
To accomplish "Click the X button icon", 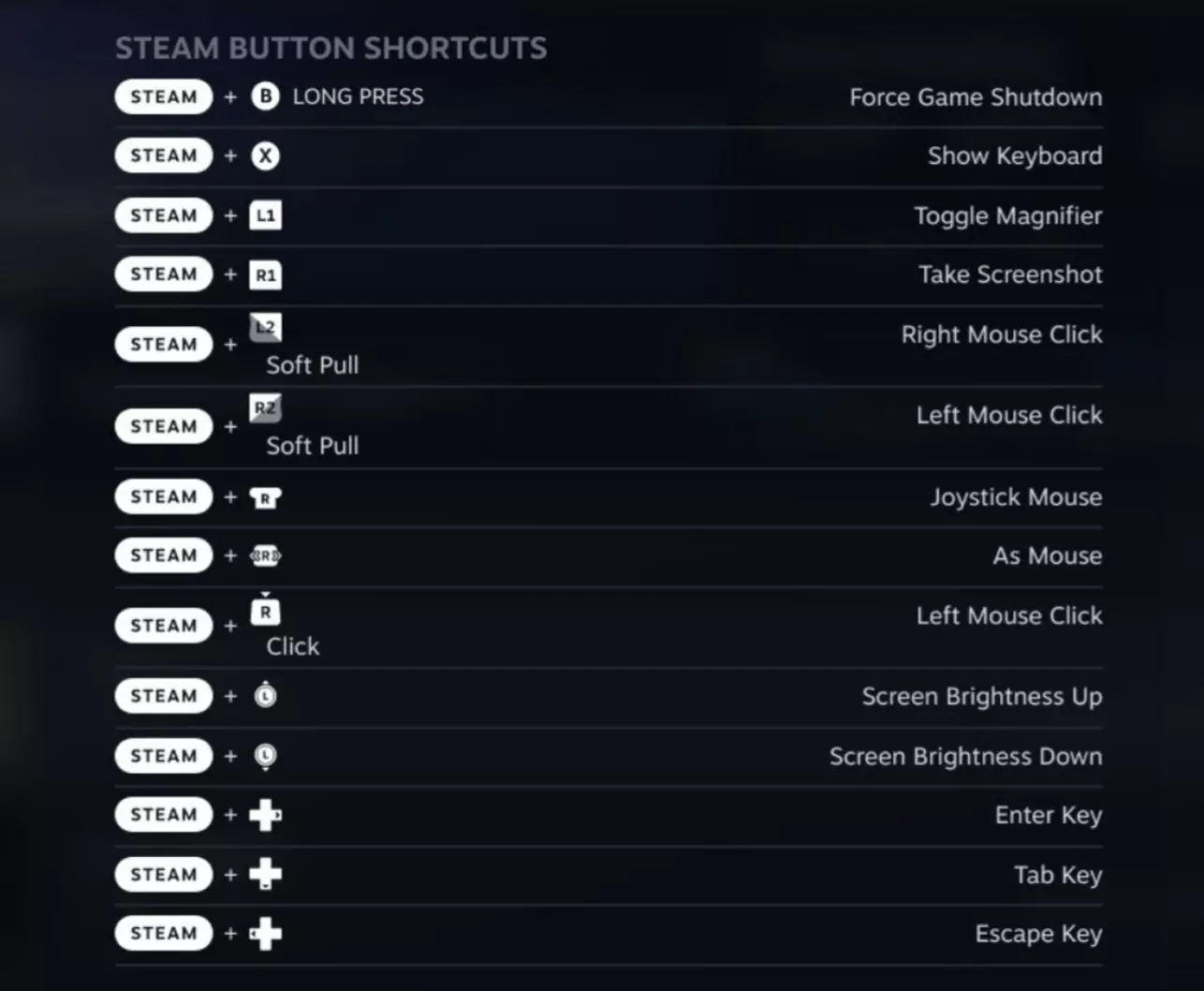I will pos(265,156).
